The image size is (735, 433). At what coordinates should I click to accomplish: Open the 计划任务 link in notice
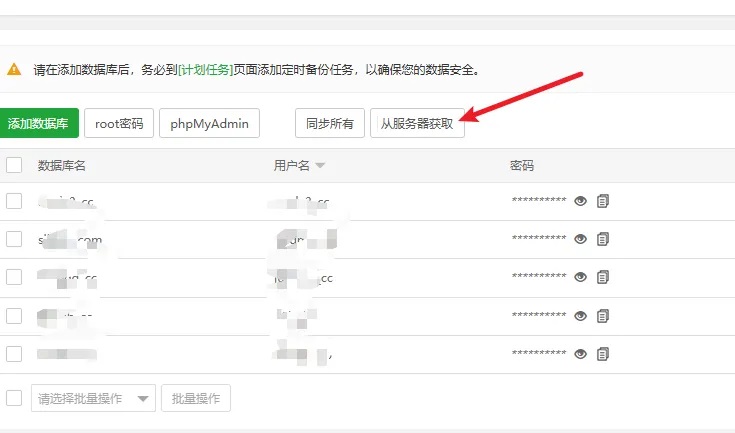click(205, 70)
